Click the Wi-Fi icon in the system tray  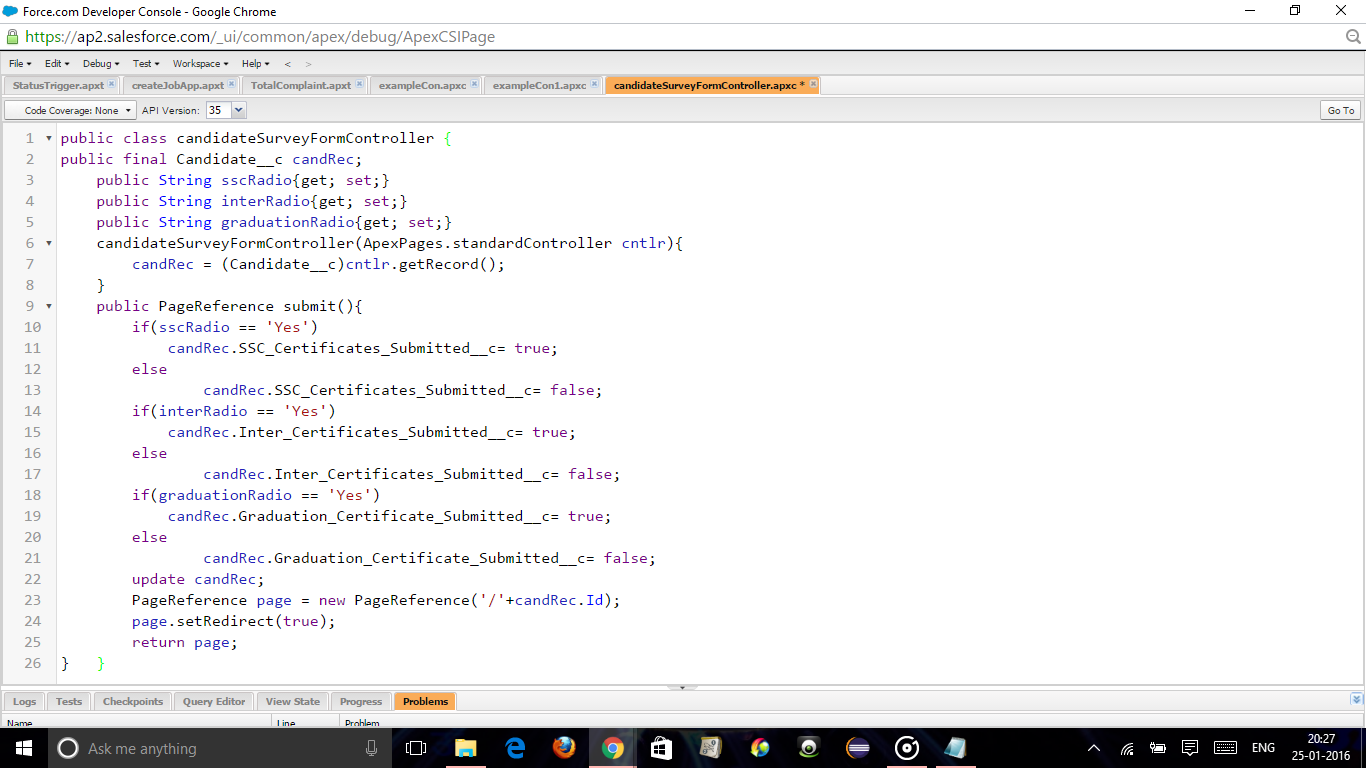1126,748
